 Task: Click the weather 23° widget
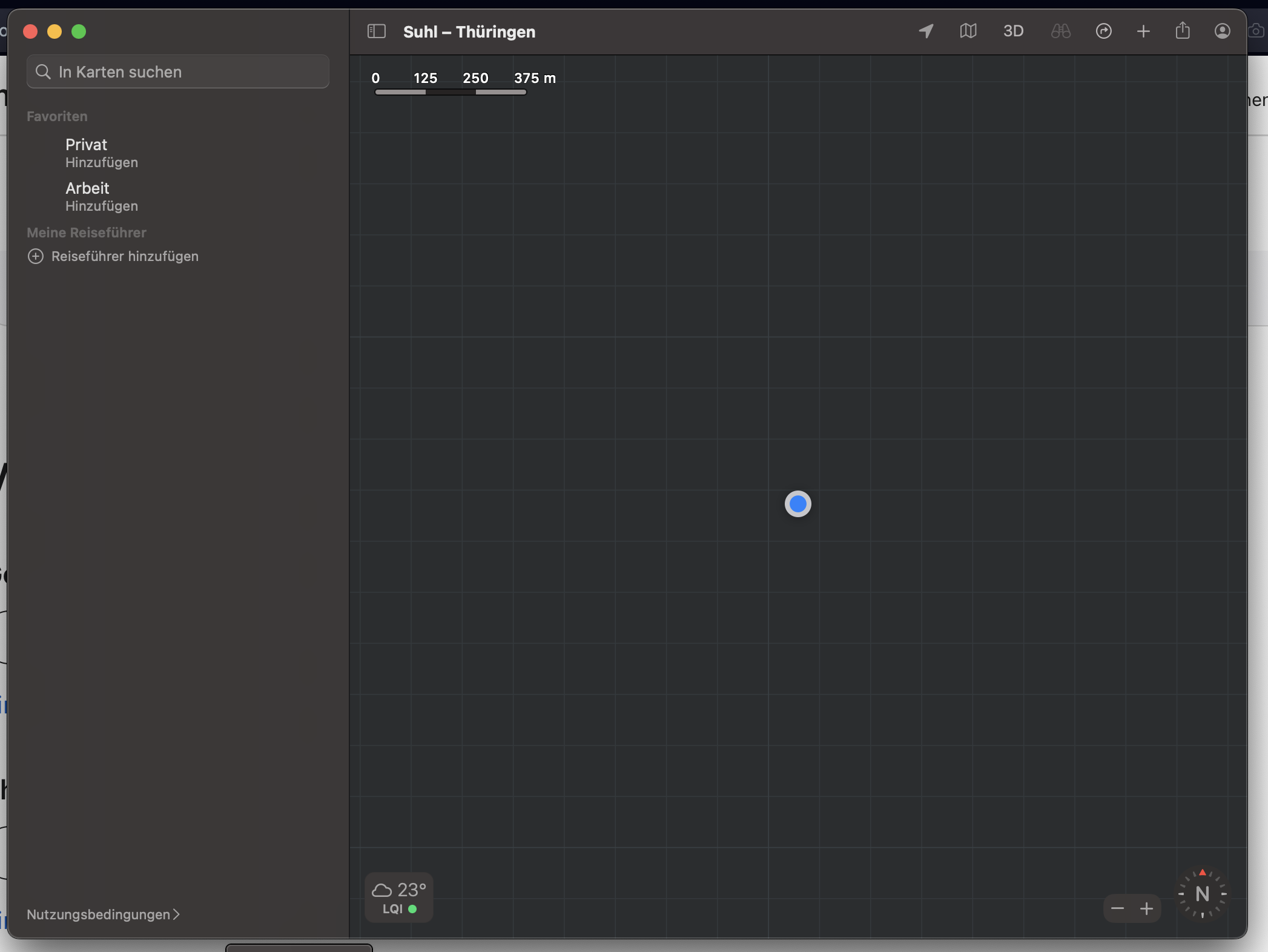tap(398, 897)
